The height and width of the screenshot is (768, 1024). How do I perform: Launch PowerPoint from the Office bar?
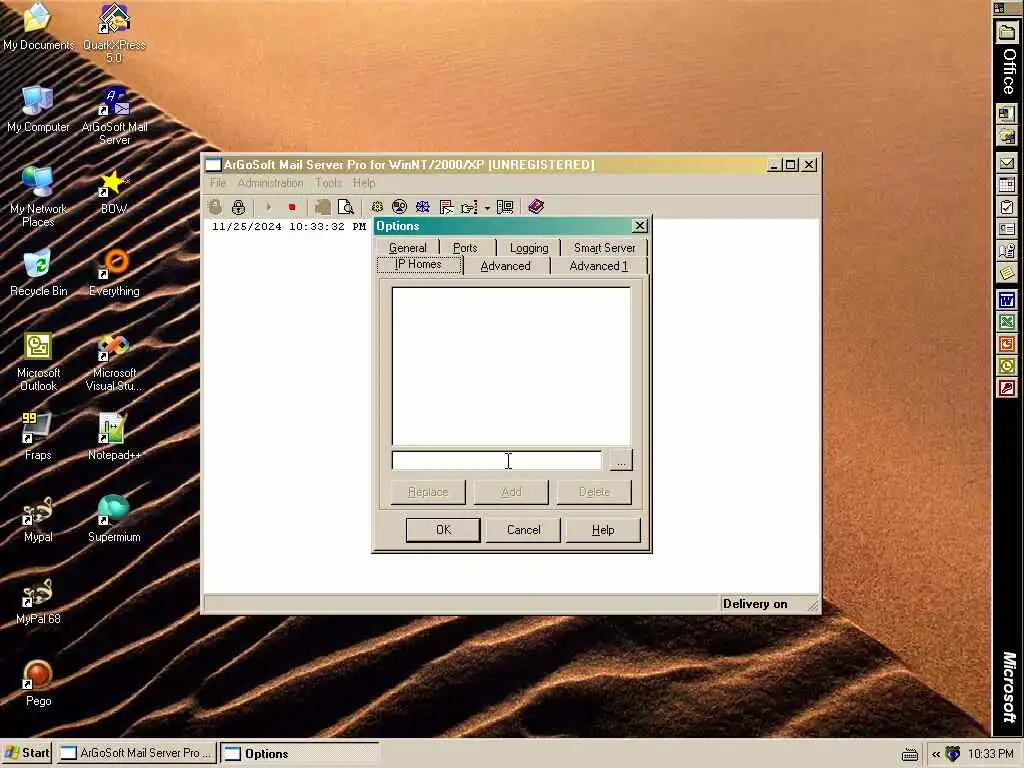(1006, 344)
